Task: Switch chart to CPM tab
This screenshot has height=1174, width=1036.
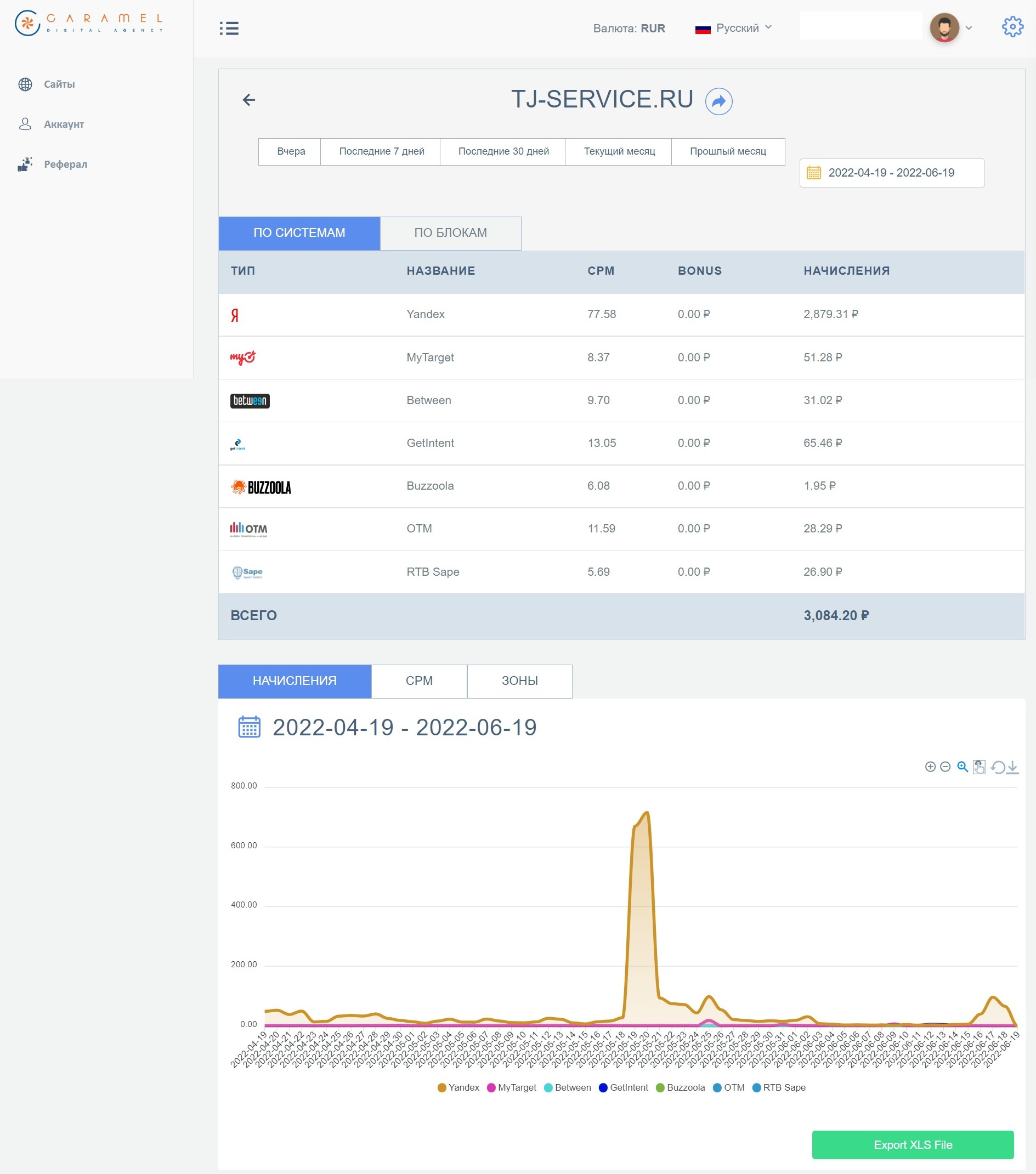Action: tap(419, 681)
